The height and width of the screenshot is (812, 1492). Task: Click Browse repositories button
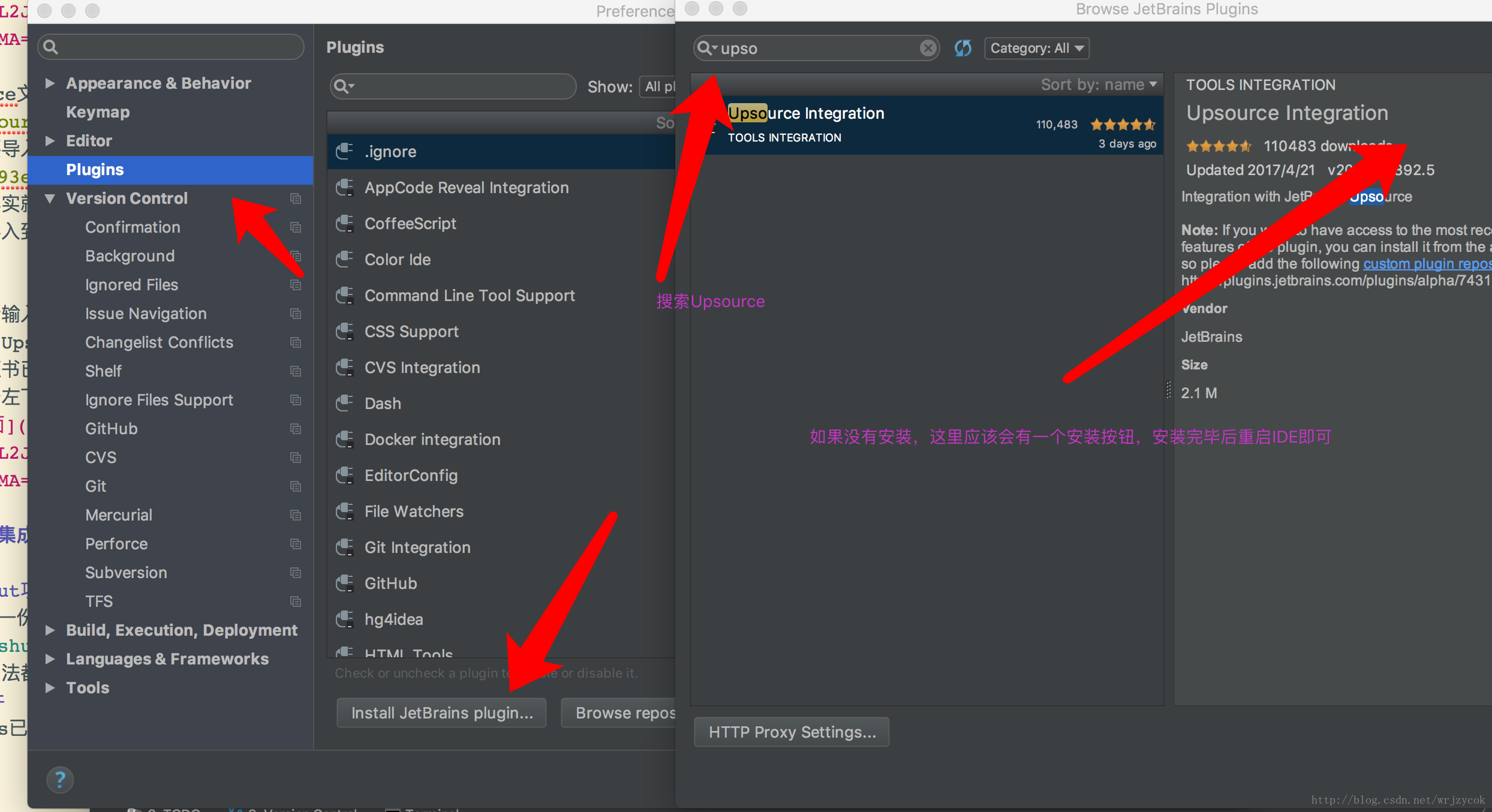(x=619, y=712)
